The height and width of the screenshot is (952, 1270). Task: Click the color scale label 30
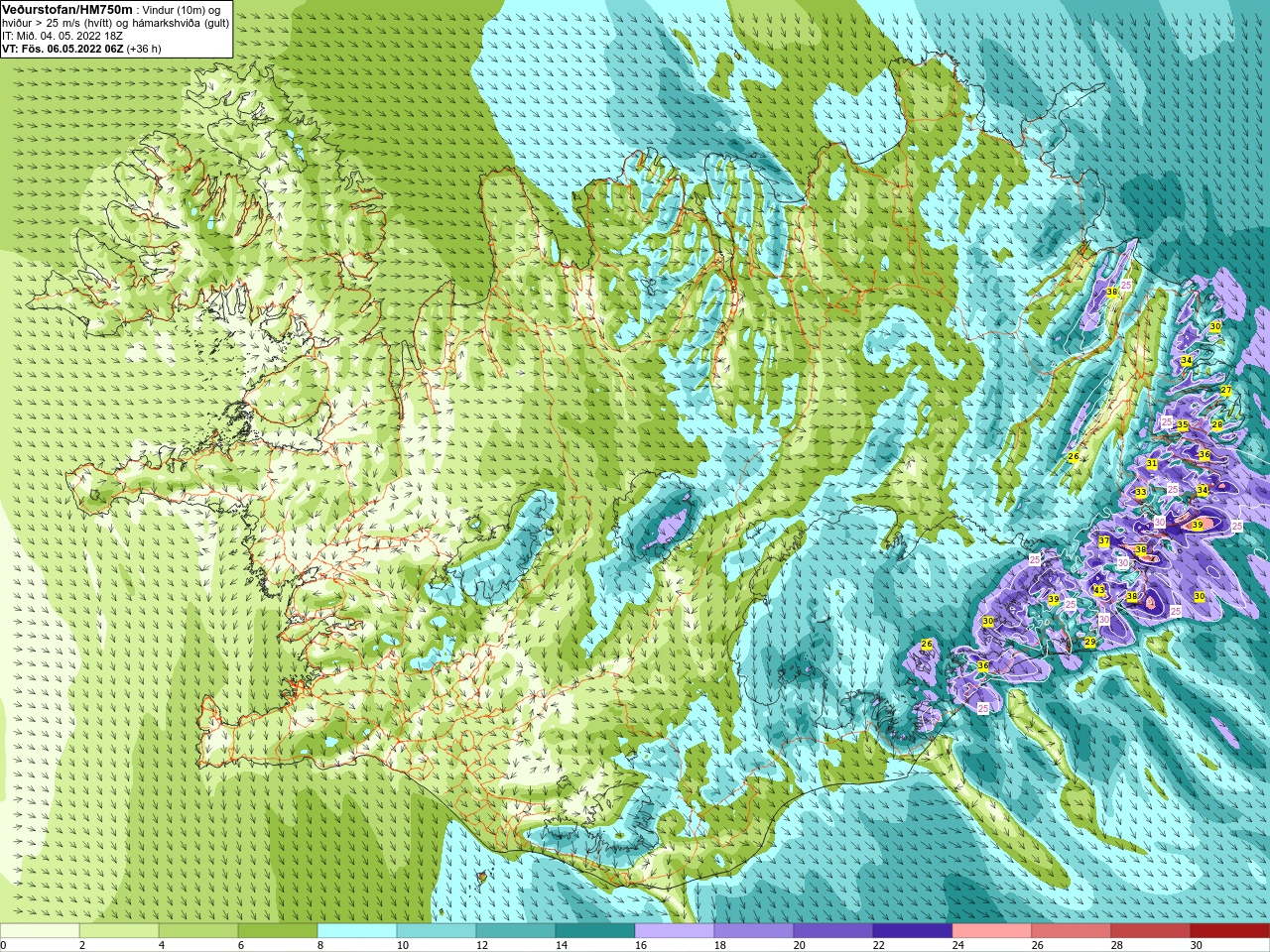(1197, 945)
